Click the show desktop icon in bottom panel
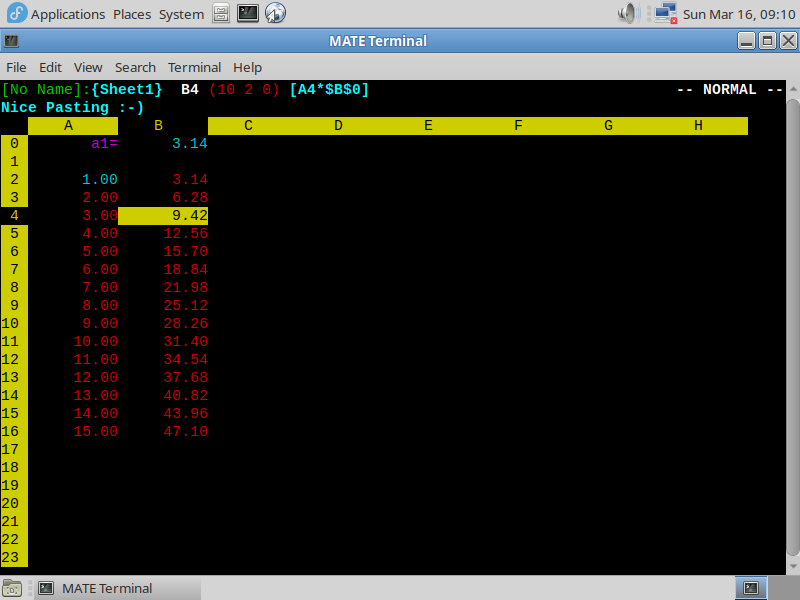This screenshot has width=800, height=600. [14, 588]
